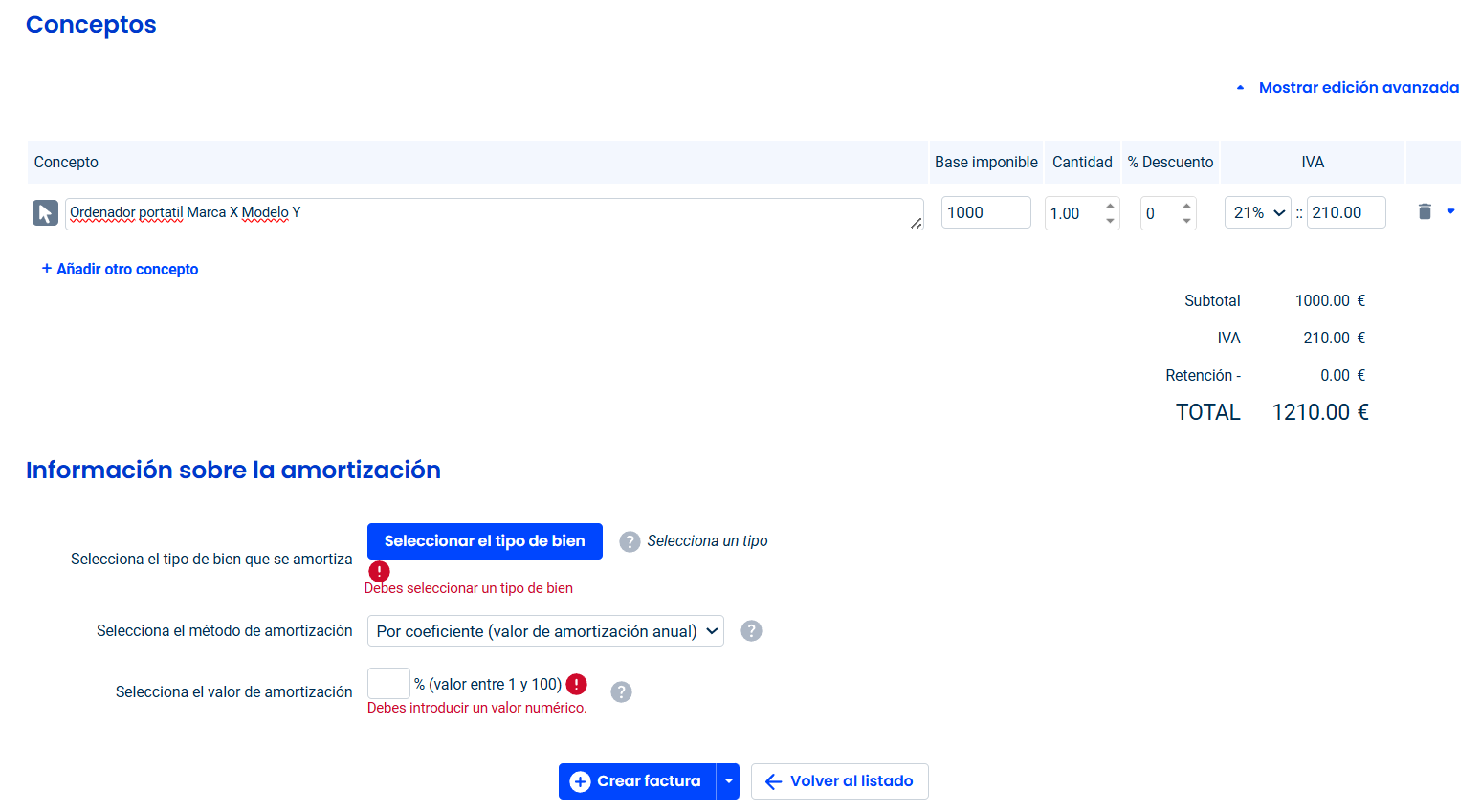Add another concept with Añadir otro concepto
Screen dimensions: 1481x812
click(120, 269)
